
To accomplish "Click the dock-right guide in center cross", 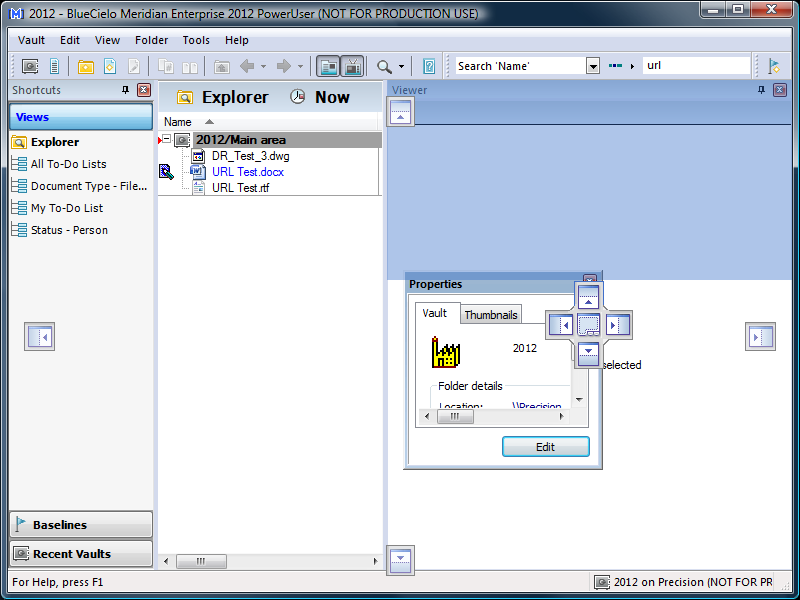I will coord(618,324).
